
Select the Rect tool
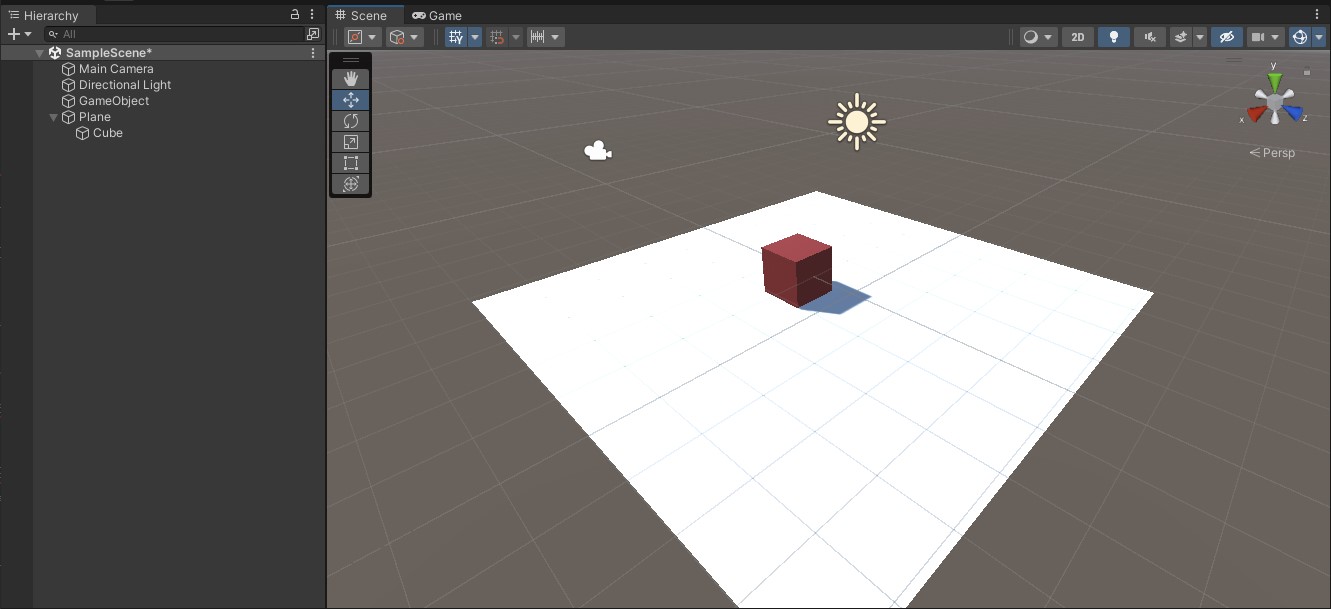pos(351,163)
